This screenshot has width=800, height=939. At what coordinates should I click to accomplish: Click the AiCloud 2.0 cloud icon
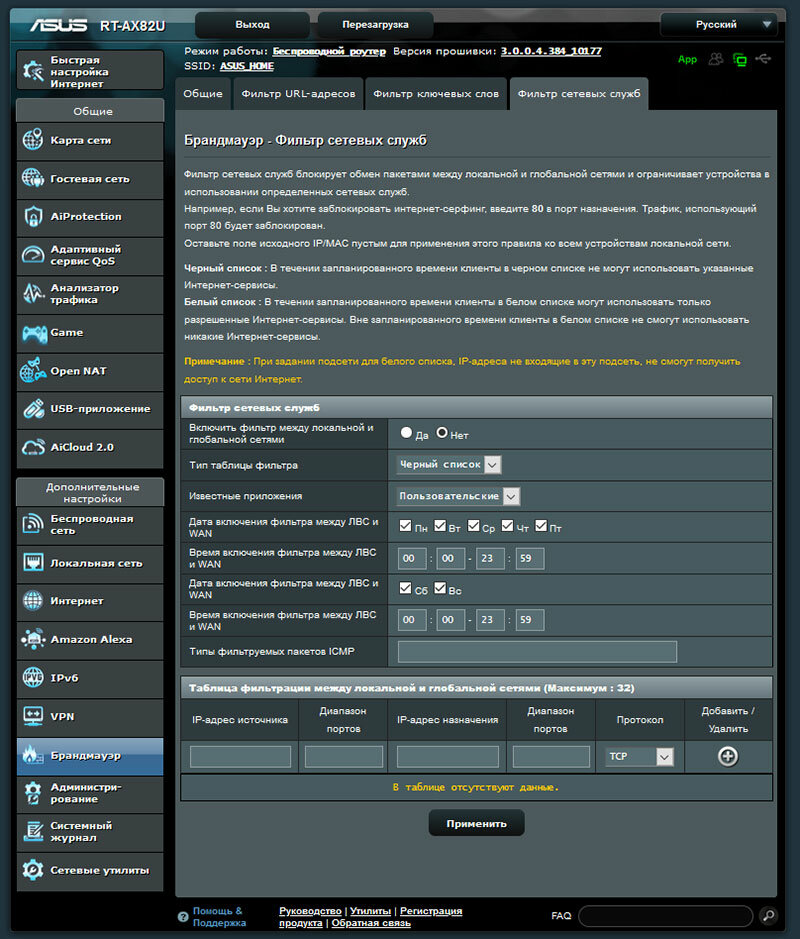click(x=33, y=447)
